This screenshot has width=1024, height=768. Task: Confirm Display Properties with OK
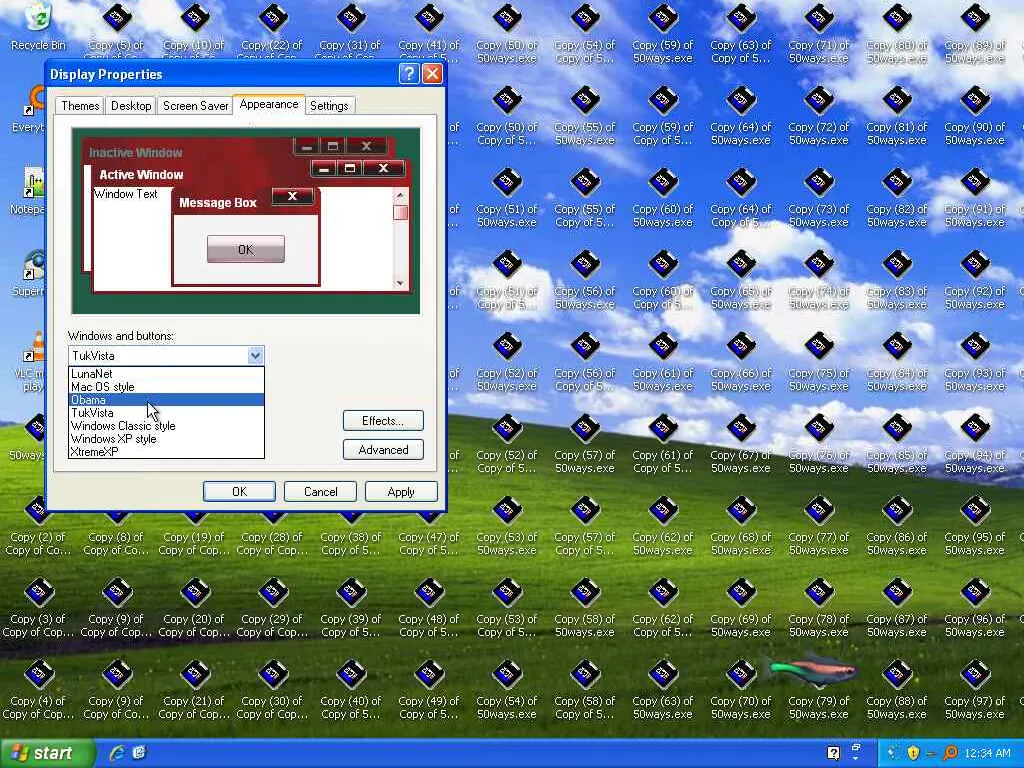tap(239, 491)
